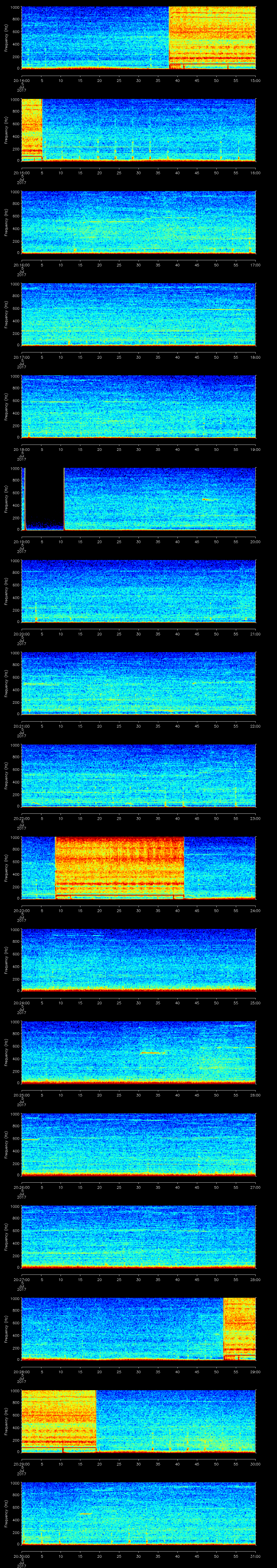The height and width of the screenshot is (1568, 277).
Task: Click the 30-second tick under the 20:20:00 panel
Action: coord(138,634)
